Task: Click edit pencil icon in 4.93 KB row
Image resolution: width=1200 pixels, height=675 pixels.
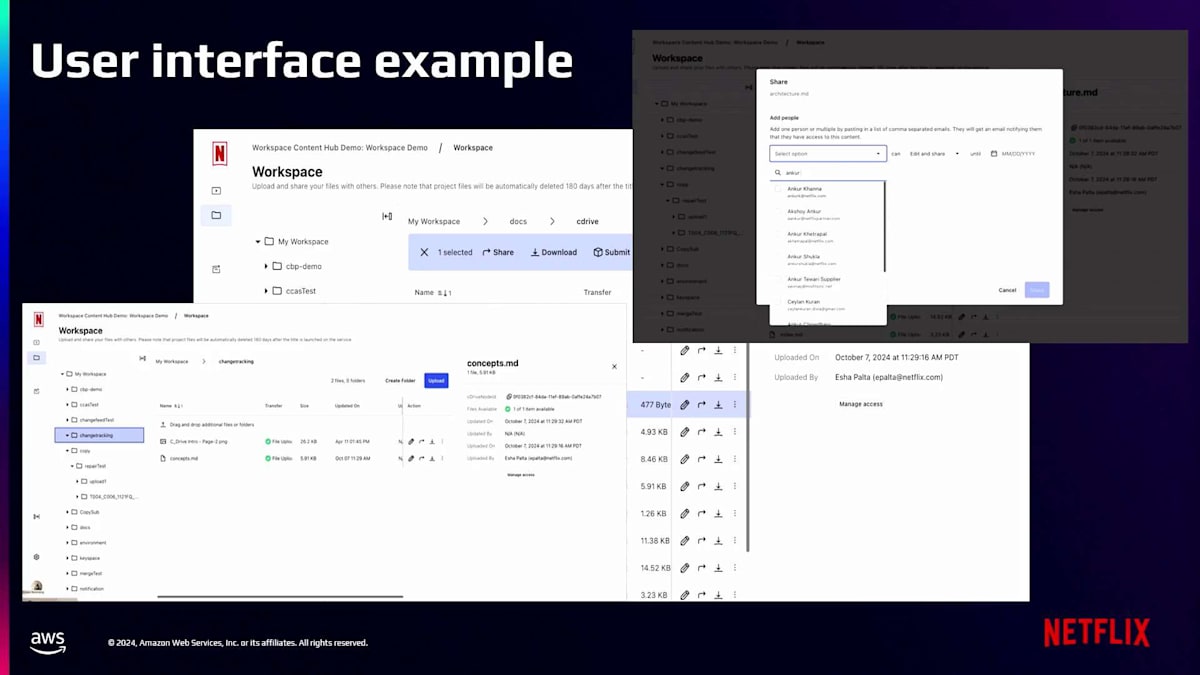Action: (x=685, y=432)
